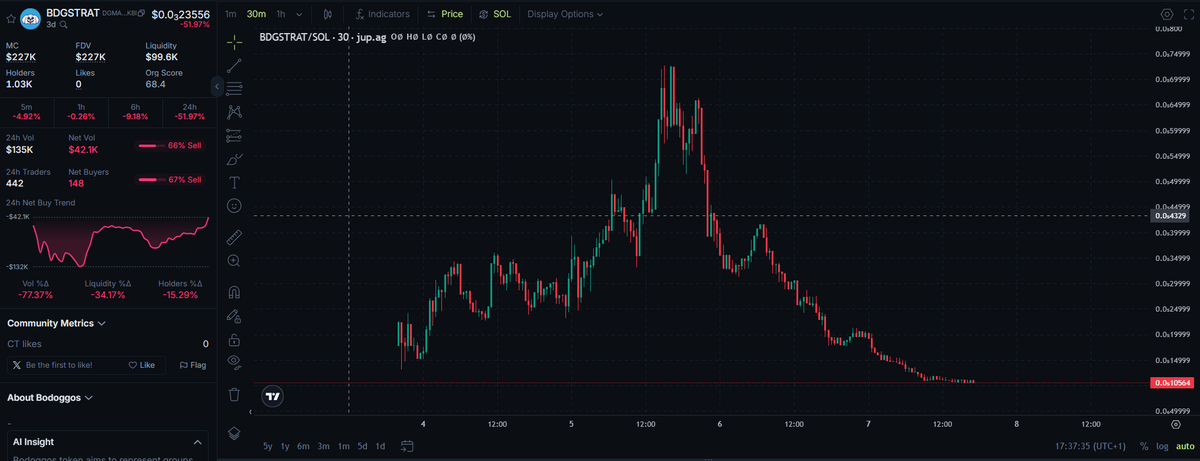Click the TradingView logo badge

point(272,397)
